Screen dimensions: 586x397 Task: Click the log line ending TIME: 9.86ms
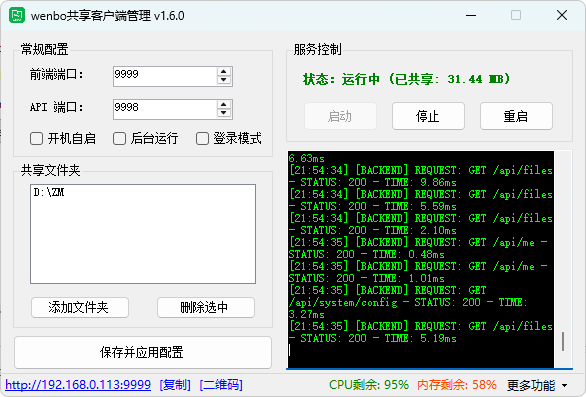coord(421,176)
